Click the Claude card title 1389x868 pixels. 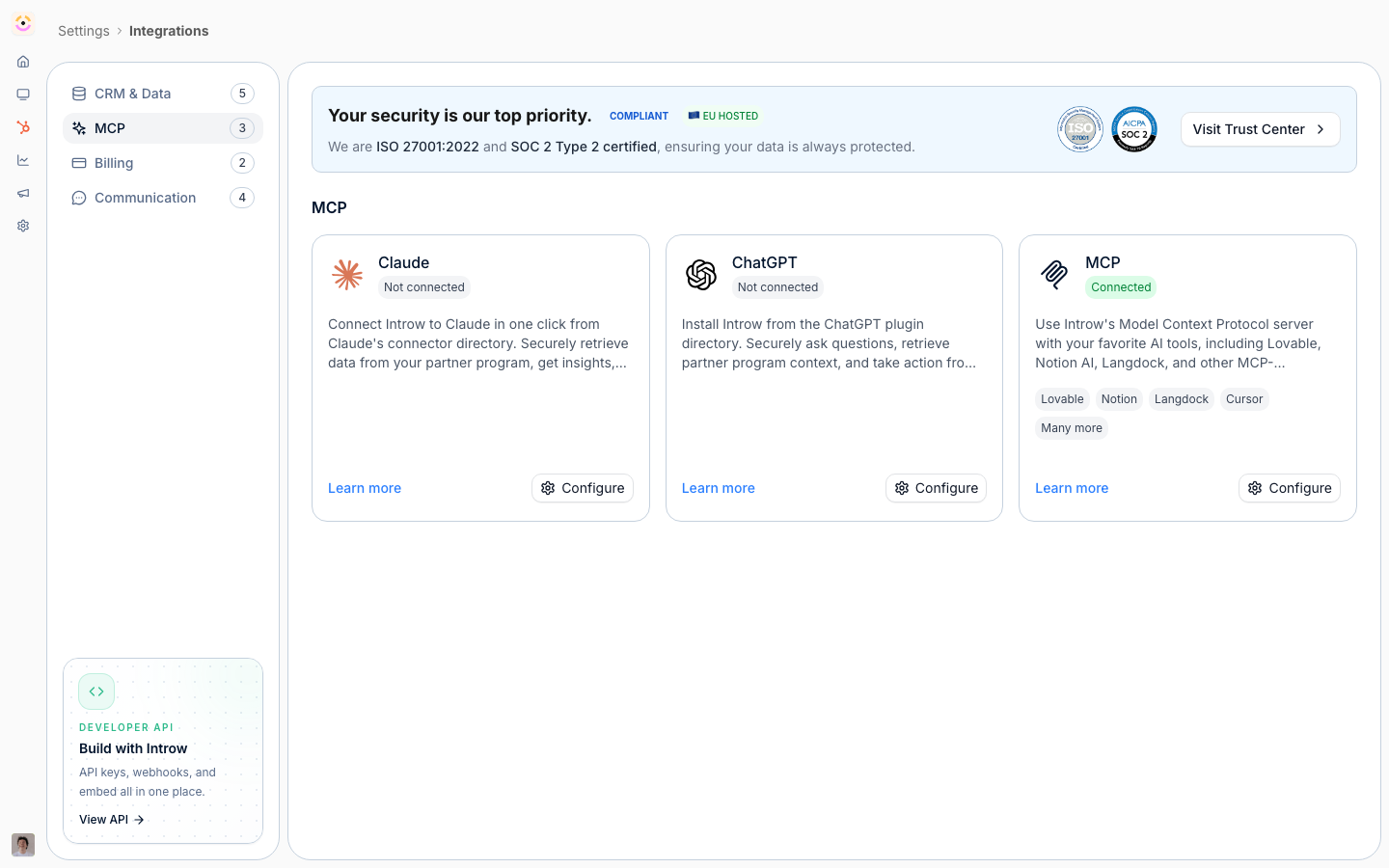[404, 262]
